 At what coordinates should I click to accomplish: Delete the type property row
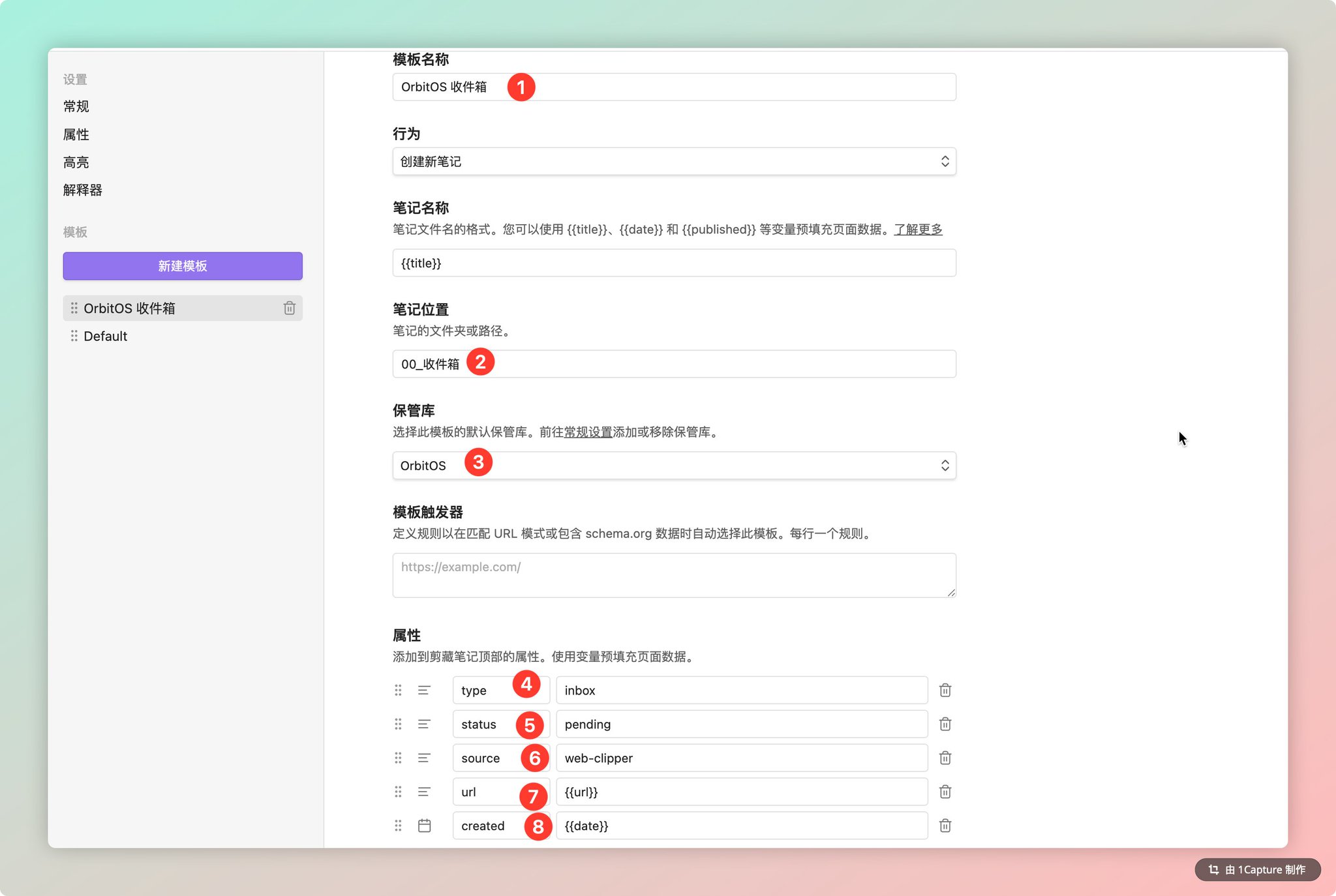tap(945, 690)
